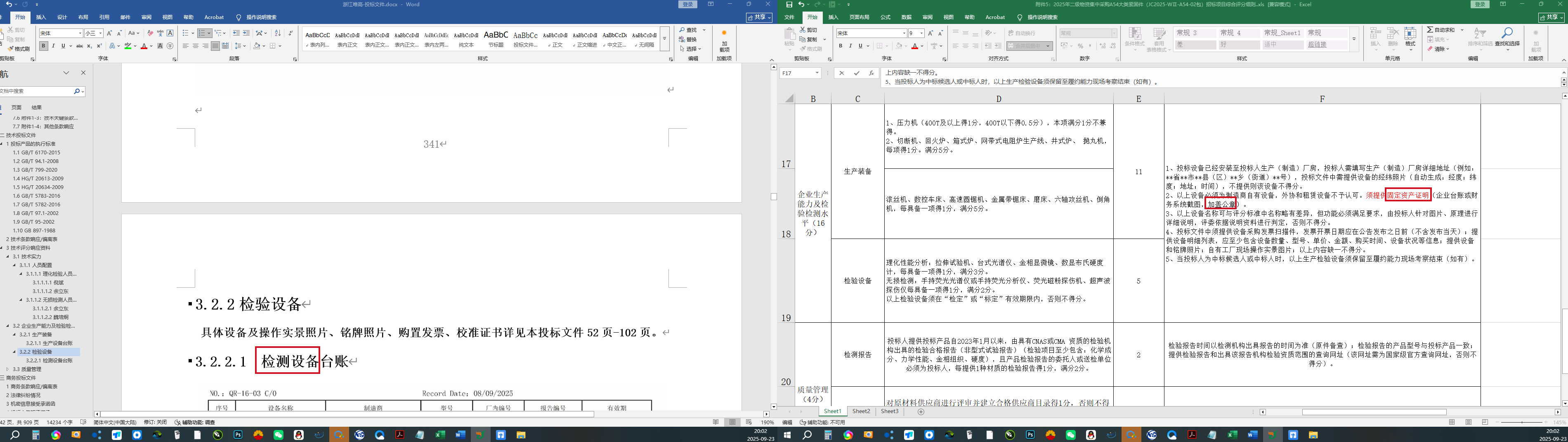This screenshot has height=442, width=1568.
Task: Open the Excel 公式 (Formulas) tab
Action: click(x=885, y=17)
